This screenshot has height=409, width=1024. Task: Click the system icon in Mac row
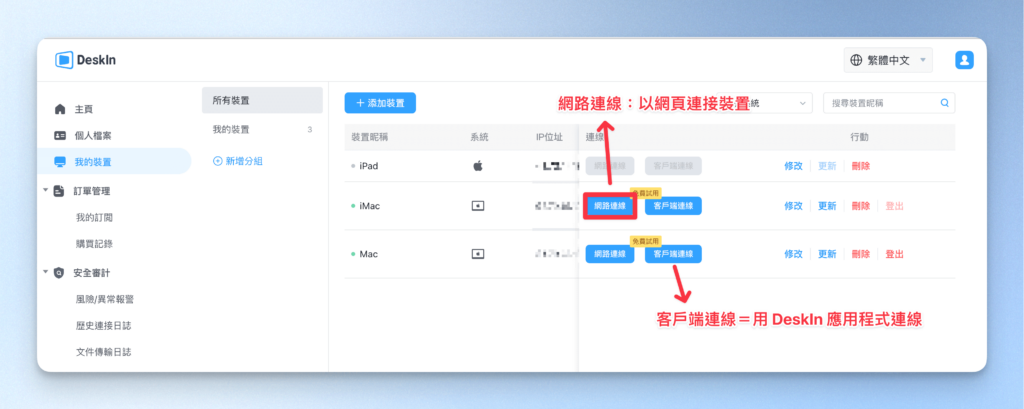click(x=478, y=254)
